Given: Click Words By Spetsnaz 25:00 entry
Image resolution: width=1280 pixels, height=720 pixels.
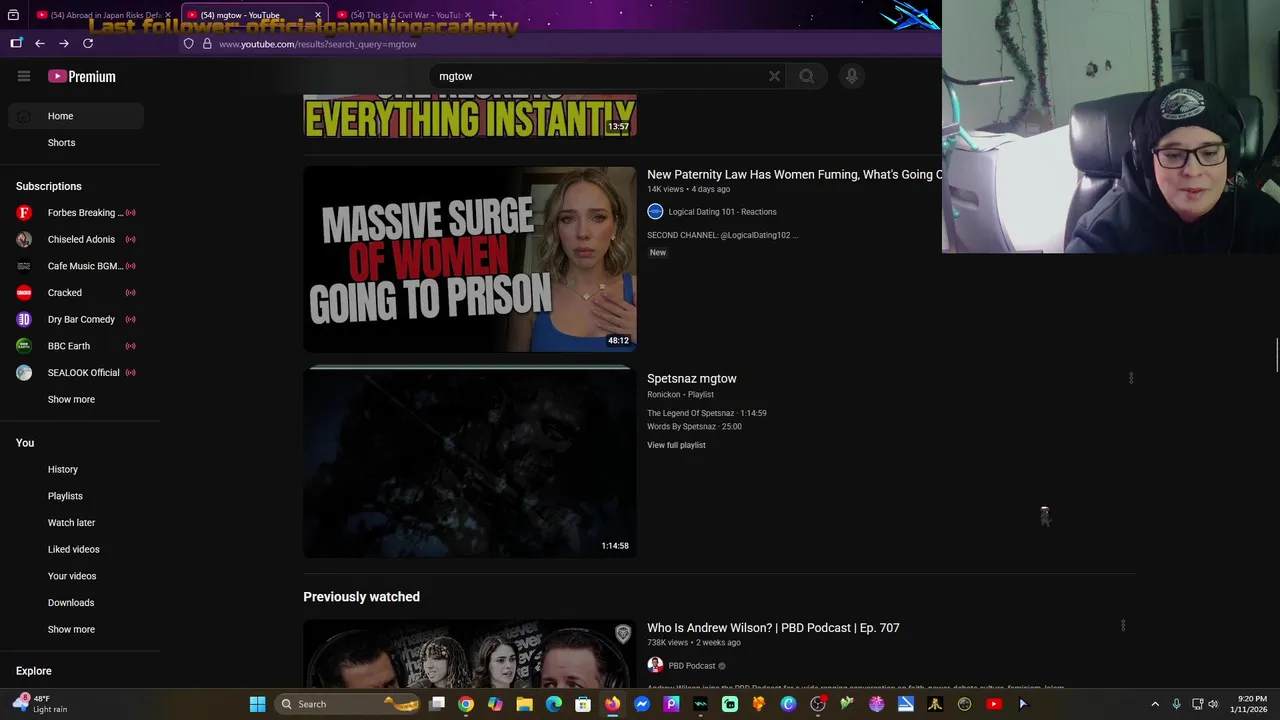Looking at the screenshot, I should pyautogui.click(x=694, y=427).
